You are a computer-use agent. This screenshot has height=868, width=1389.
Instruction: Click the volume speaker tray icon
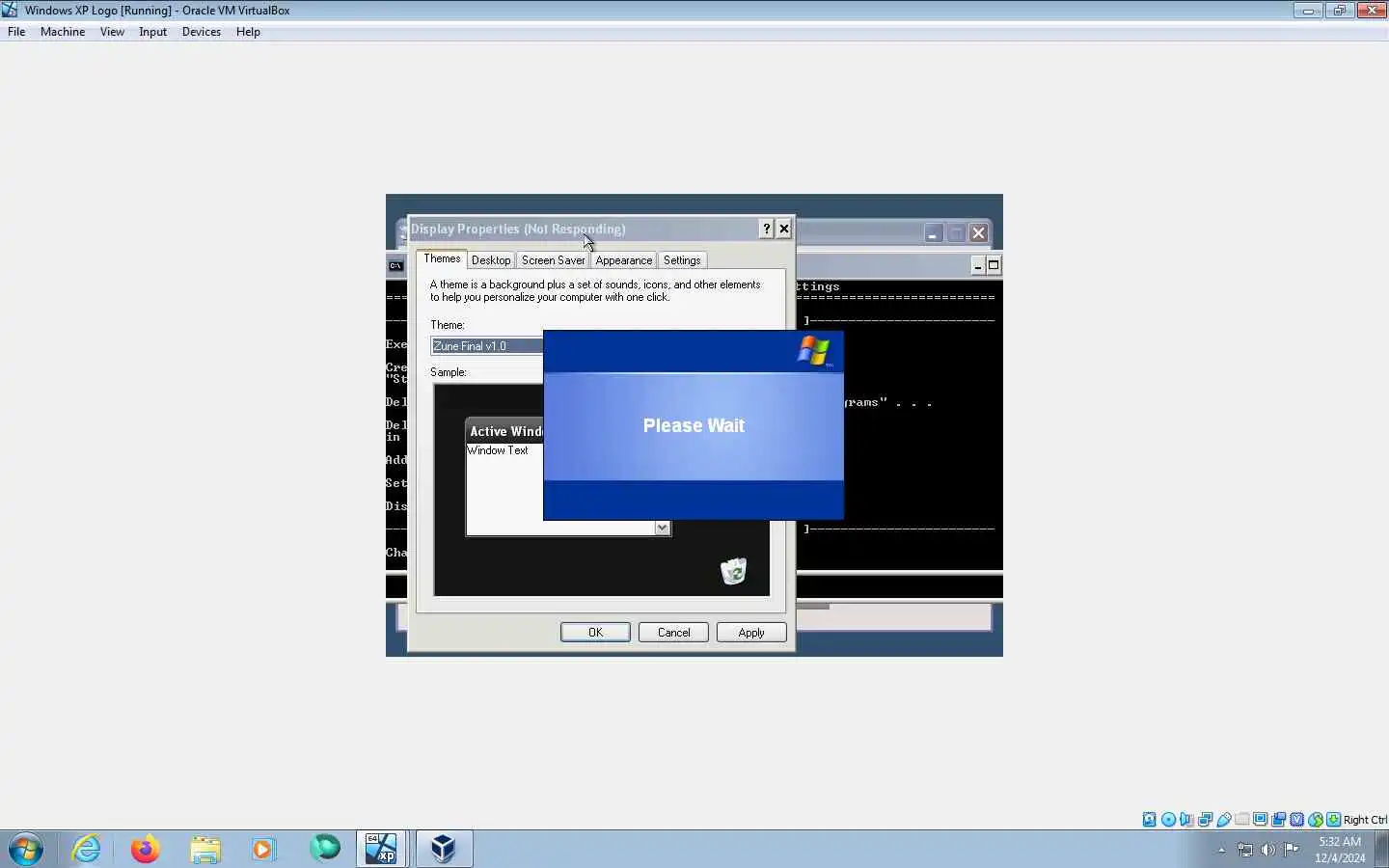(1268, 850)
